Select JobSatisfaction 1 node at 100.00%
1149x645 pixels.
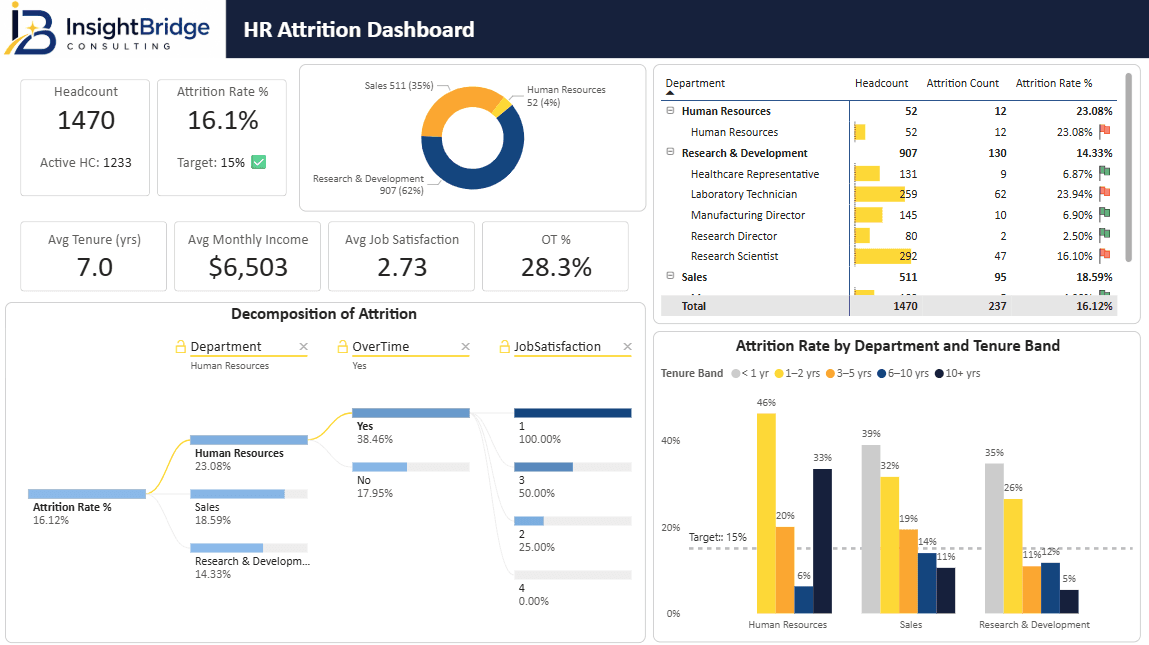point(572,413)
